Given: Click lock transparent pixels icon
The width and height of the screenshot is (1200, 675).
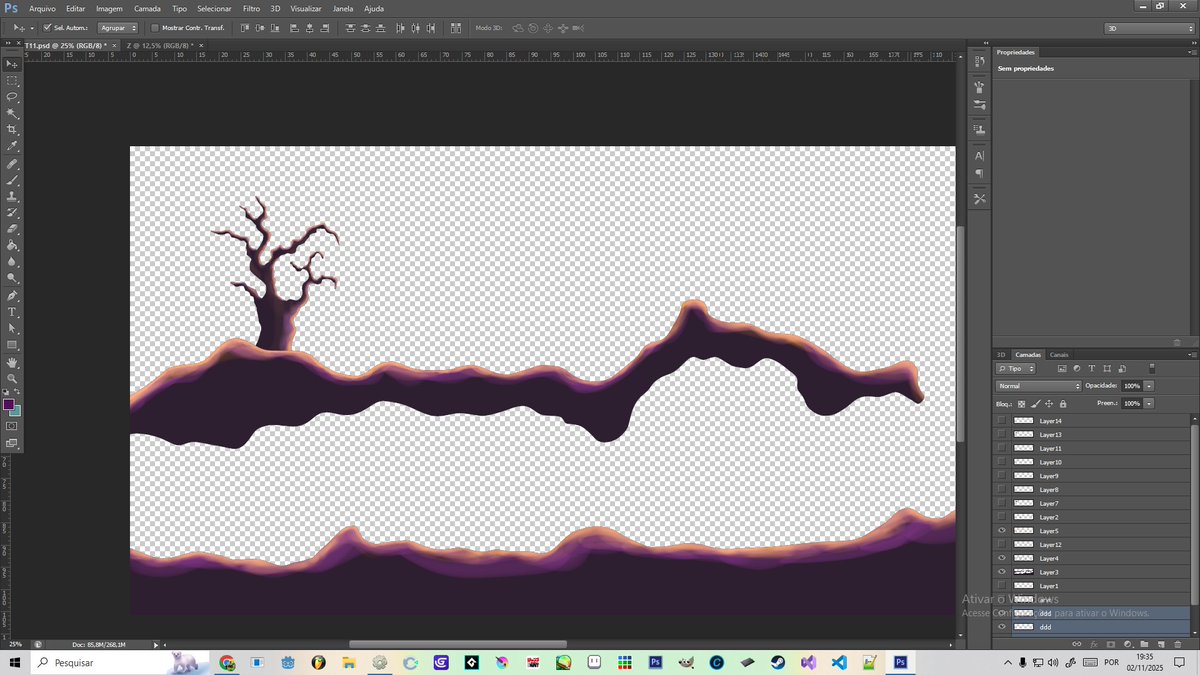Looking at the screenshot, I should click(x=1021, y=404).
